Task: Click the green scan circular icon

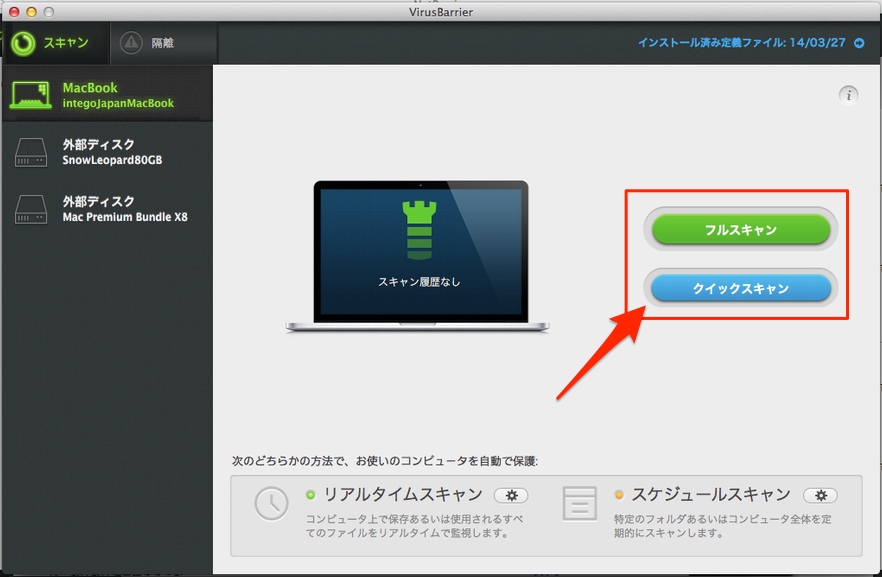Action: click(x=23, y=43)
